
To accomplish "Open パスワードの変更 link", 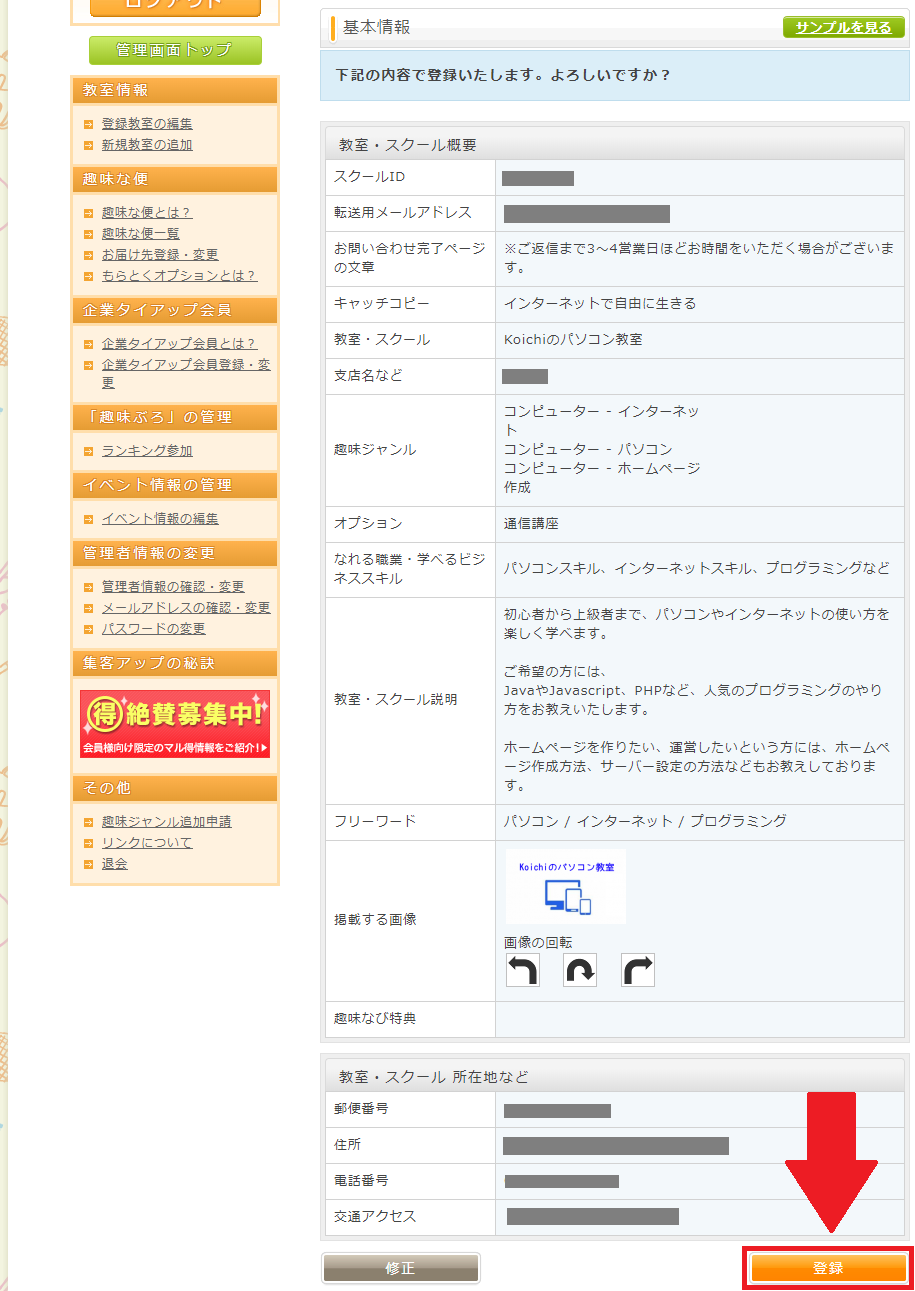I will (x=154, y=629).
